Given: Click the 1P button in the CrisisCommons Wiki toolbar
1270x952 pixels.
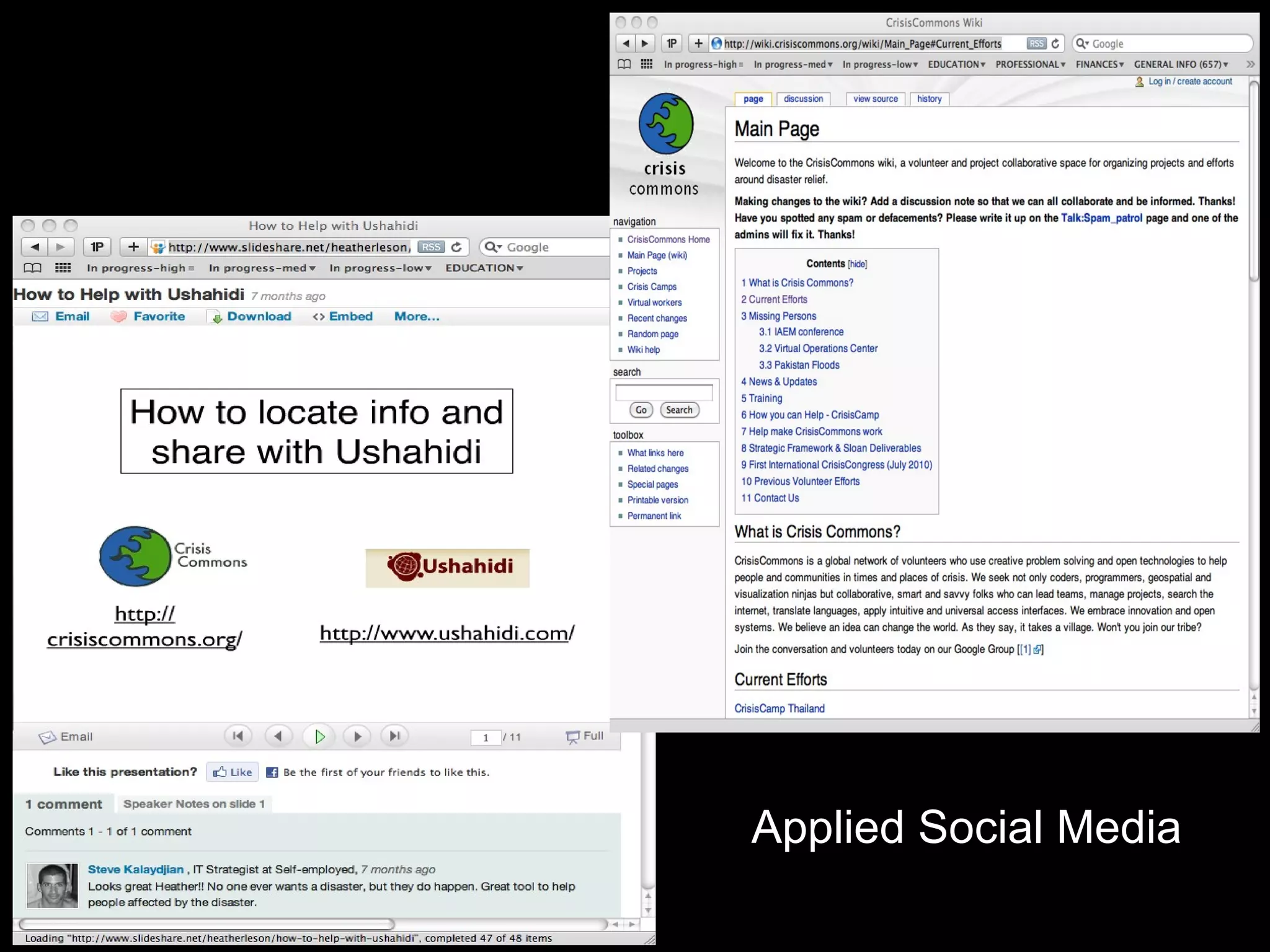Looking at the screenshot, I should coord(672,43).
